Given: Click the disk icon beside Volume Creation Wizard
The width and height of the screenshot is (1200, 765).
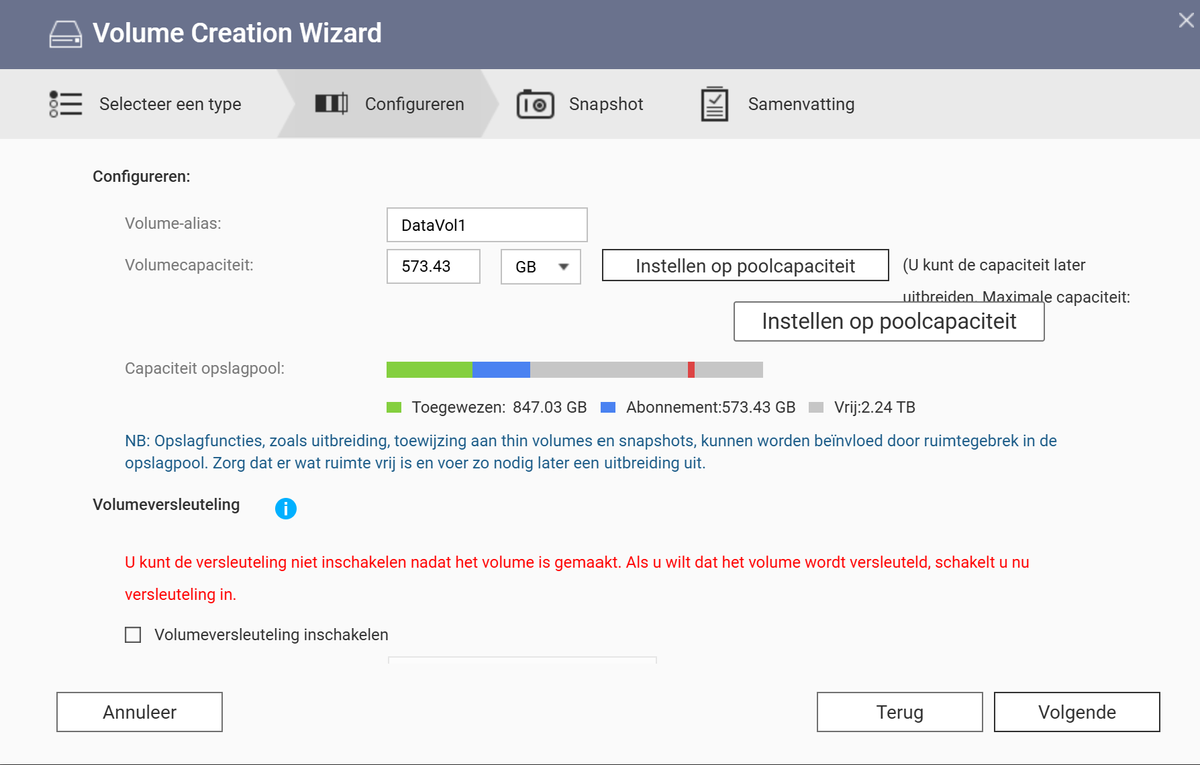Looking at the screenshot, I should 65,34.
